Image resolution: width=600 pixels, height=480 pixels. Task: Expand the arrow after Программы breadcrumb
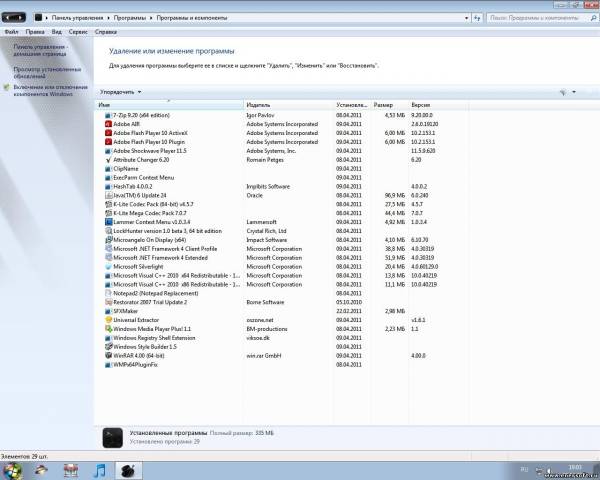pos(152,18)
